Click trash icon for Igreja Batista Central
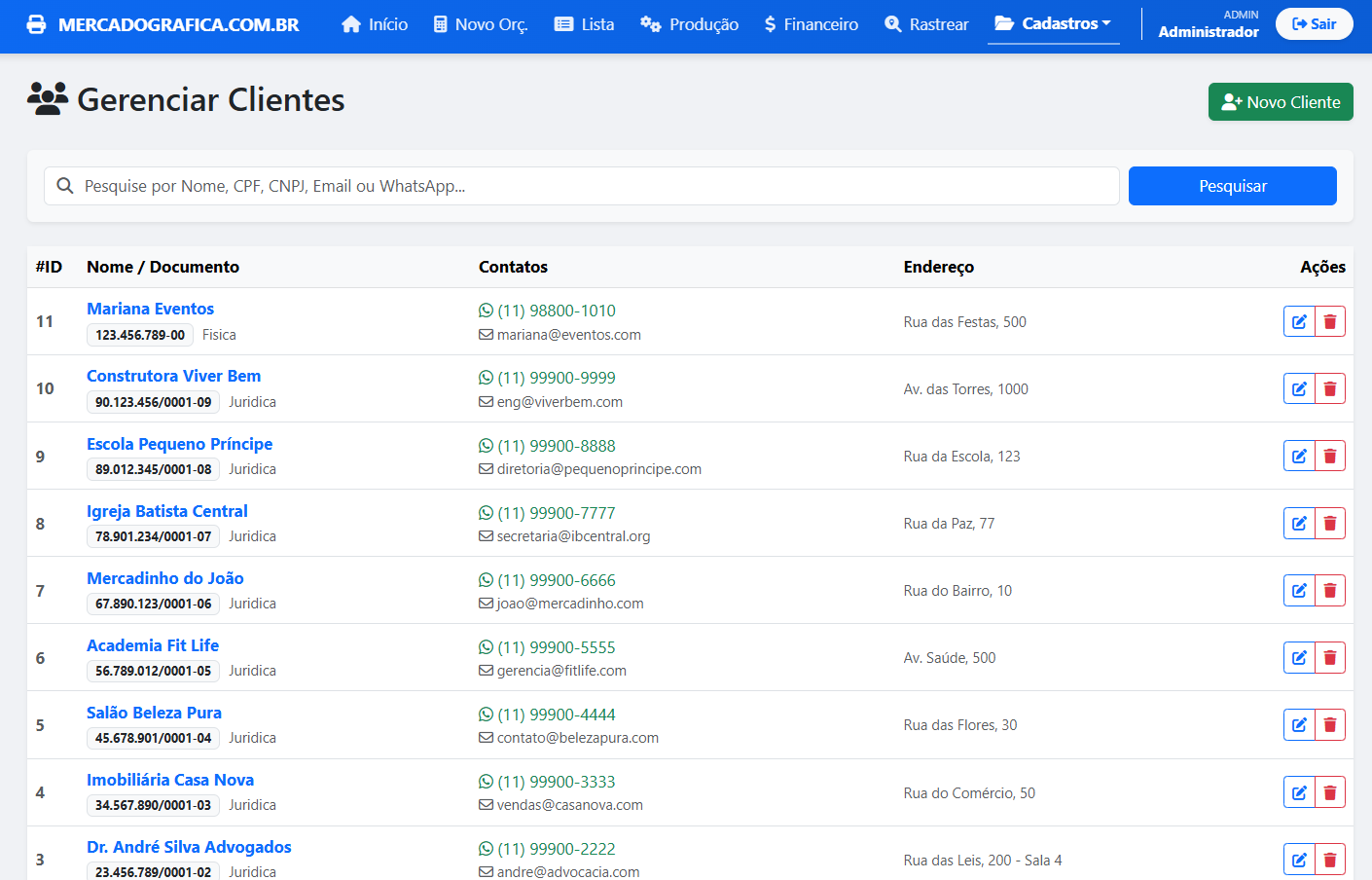Image resolution: width=1372 pixels, height=880 pixels. (x=1330, y=523)
